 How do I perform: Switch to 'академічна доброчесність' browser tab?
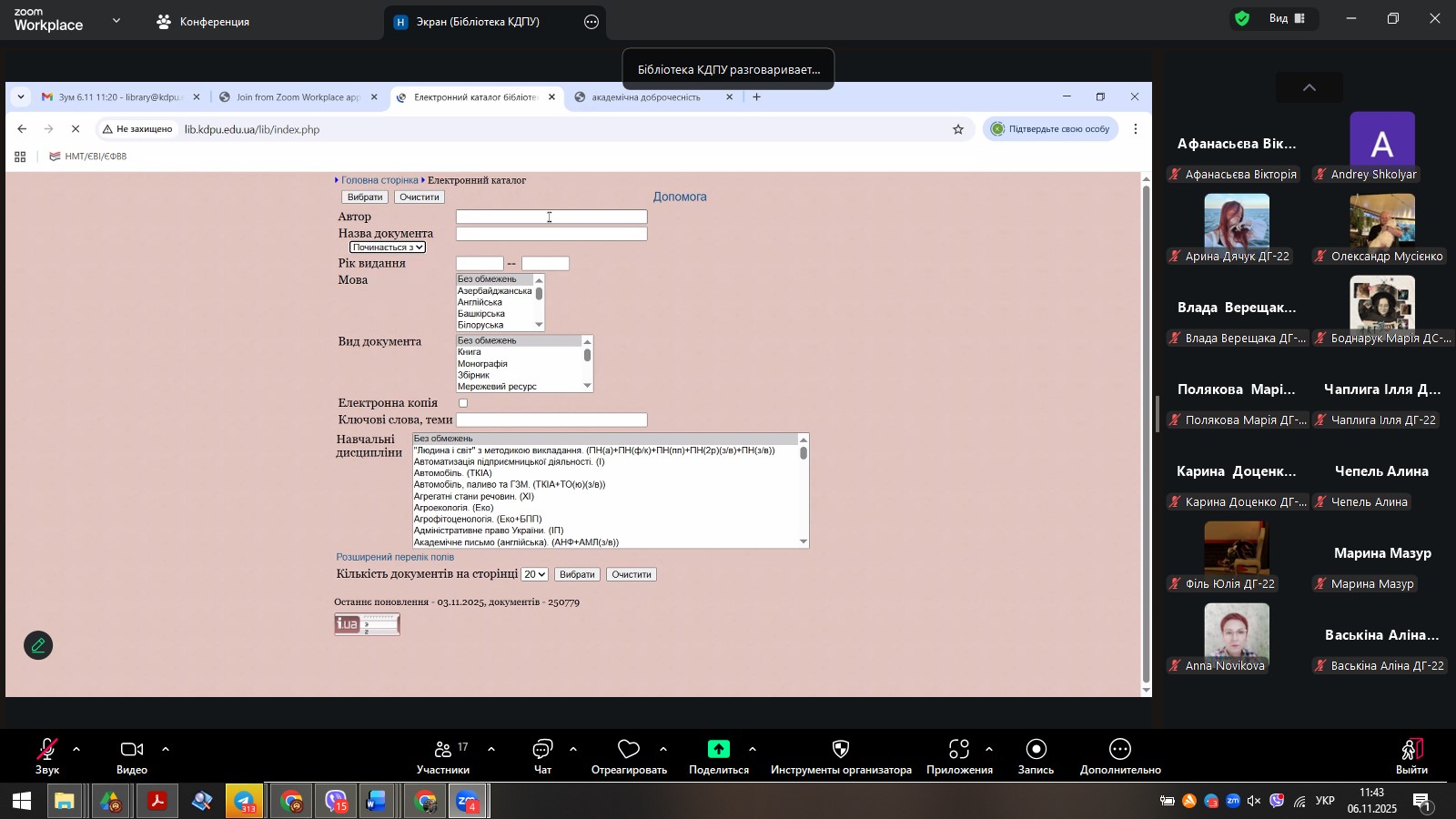coord(646,97)
